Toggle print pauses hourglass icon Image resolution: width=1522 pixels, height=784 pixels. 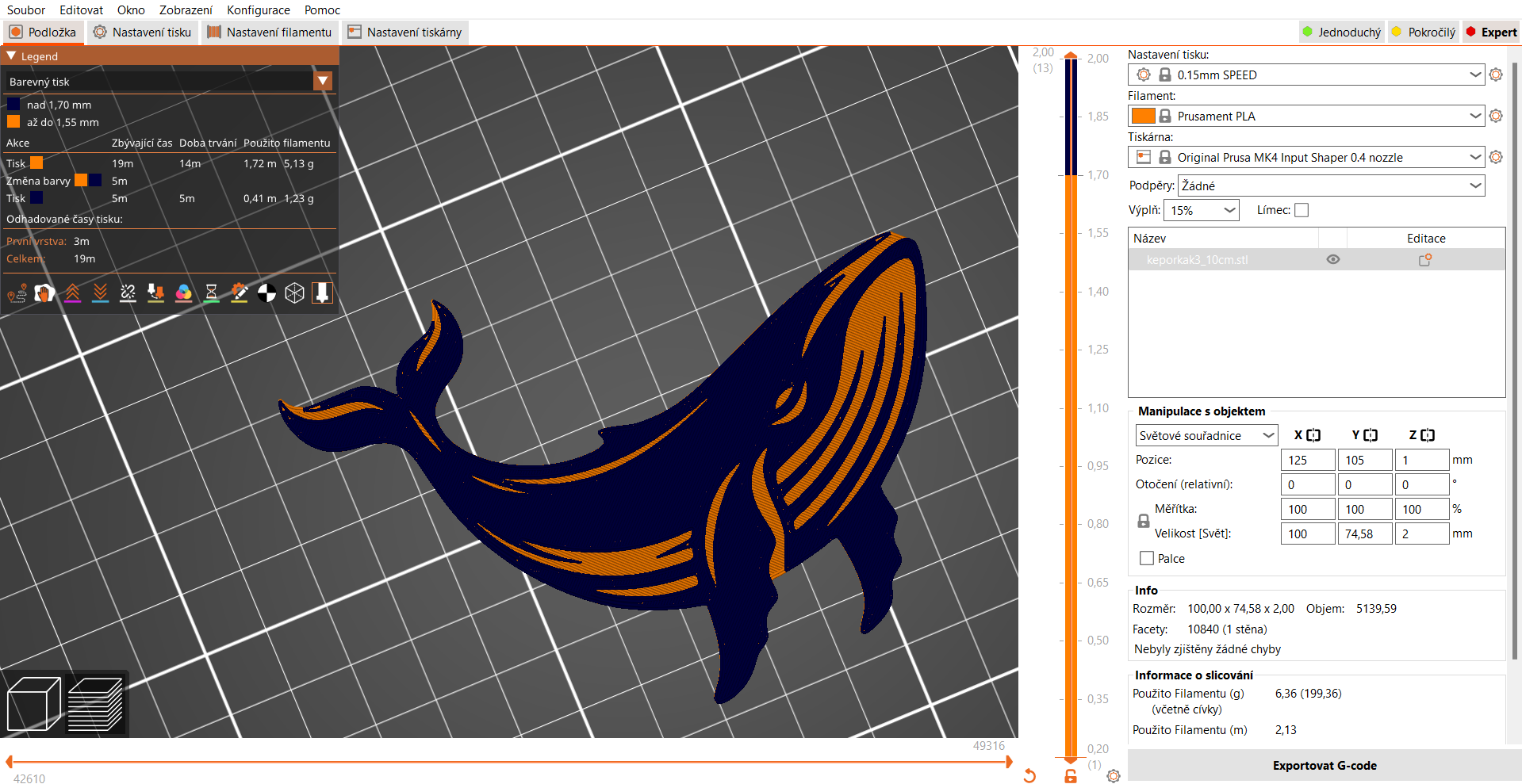[x=211, y=293]
